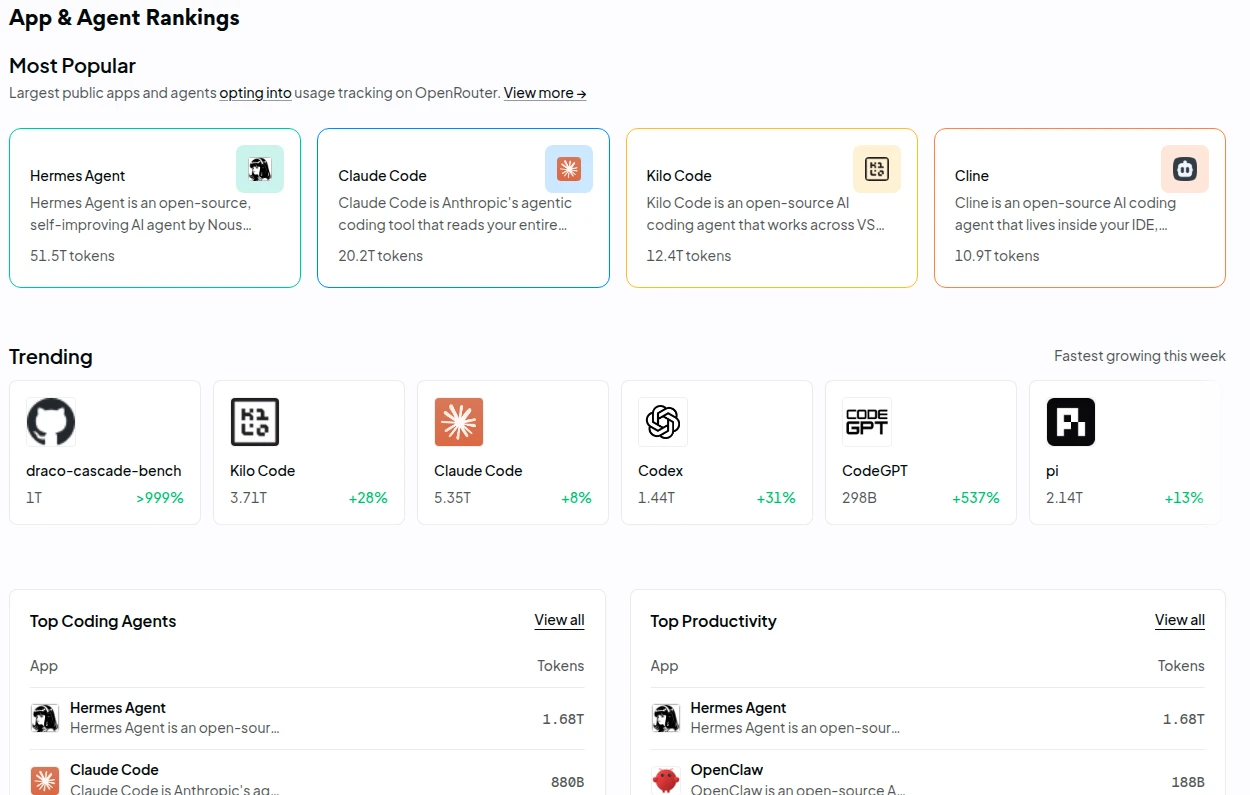This screenshot has height=795, width=1250.
Task: Click the '880B' token value
Action: point(567,783)
